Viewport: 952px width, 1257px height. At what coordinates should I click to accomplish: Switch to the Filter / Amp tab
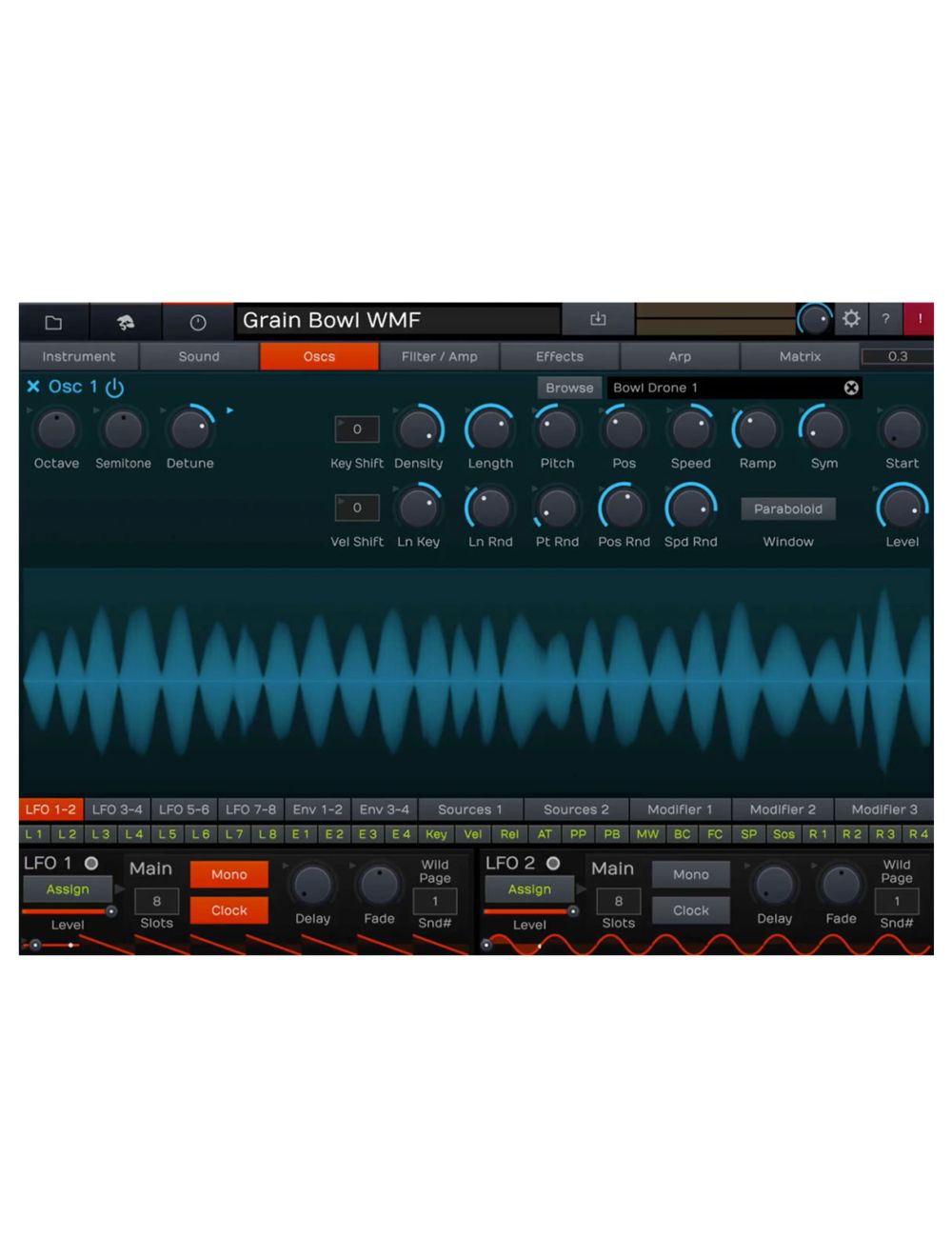[439, 356]
